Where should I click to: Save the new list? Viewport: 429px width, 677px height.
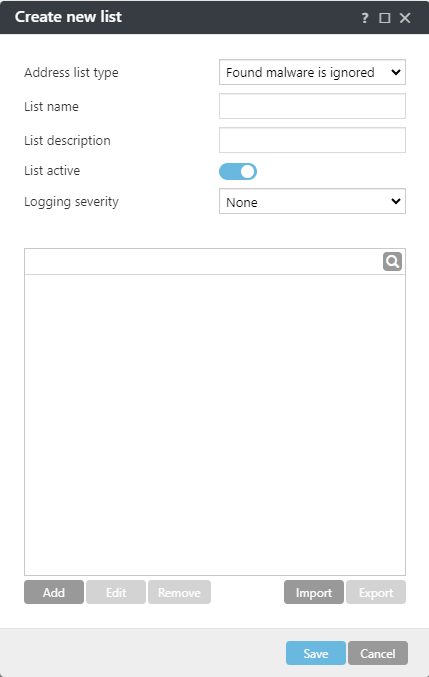click(x=315, y=653)
